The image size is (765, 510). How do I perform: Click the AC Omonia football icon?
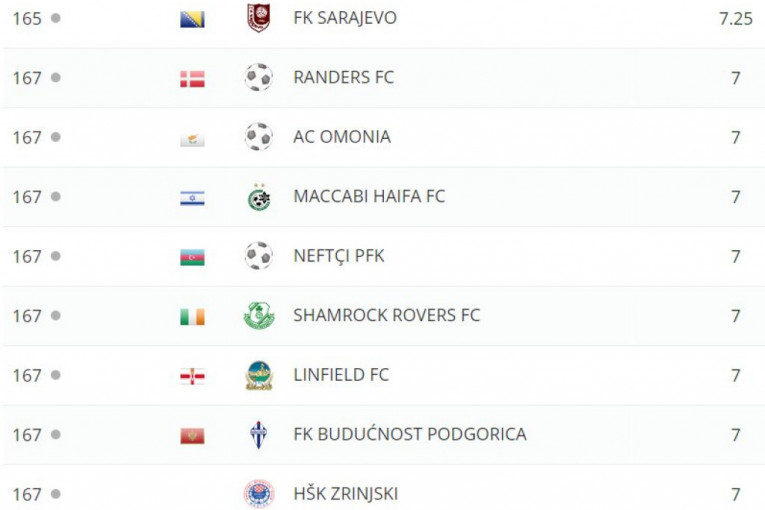coord(258,137)
